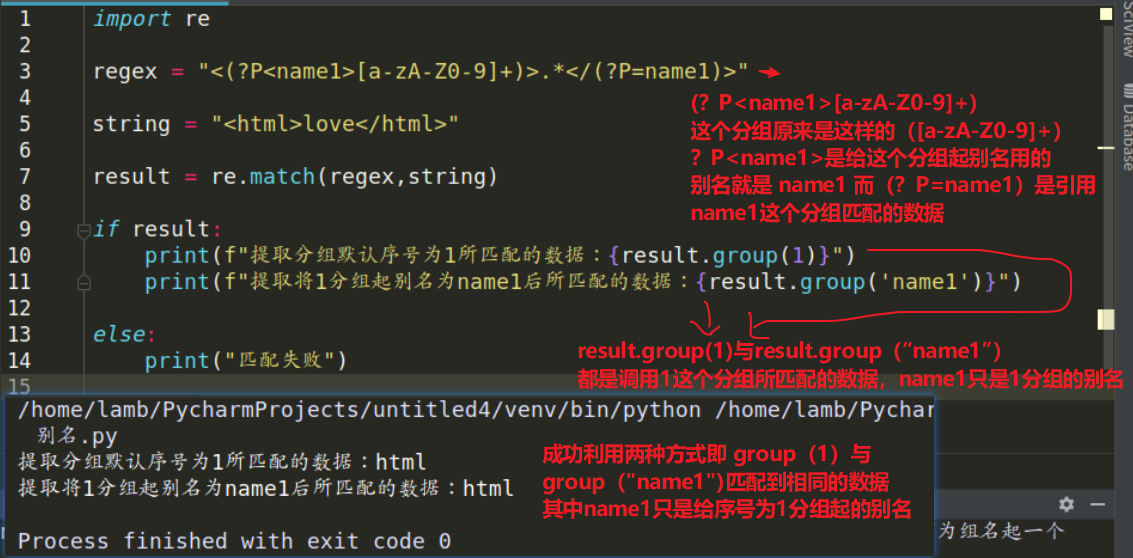
Task: Collapse the if block at line 9
Action: pyautogui.click(x=82, y=231)
